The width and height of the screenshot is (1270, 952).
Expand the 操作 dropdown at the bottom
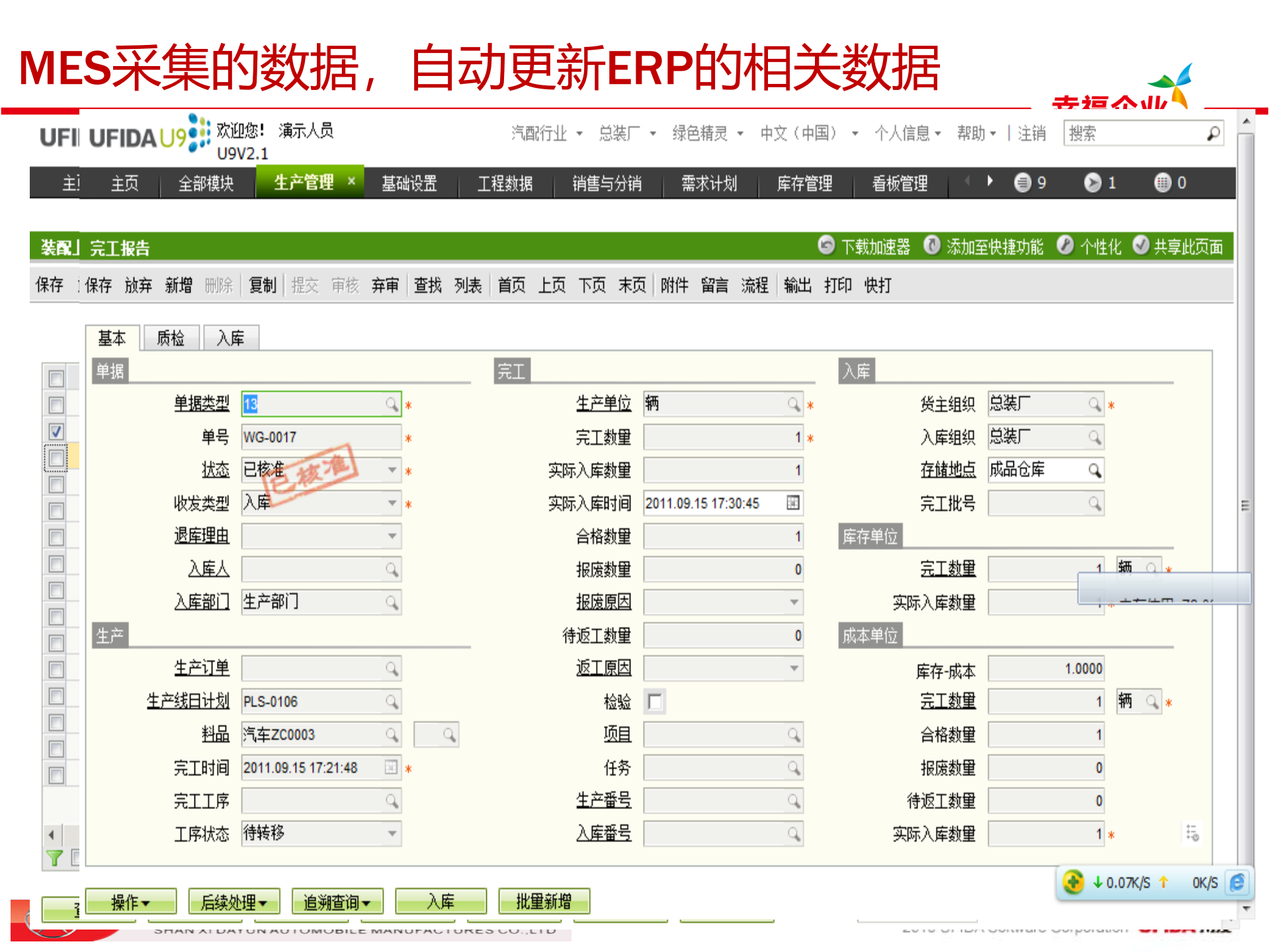pyautogui.click(x=130, y=901)
